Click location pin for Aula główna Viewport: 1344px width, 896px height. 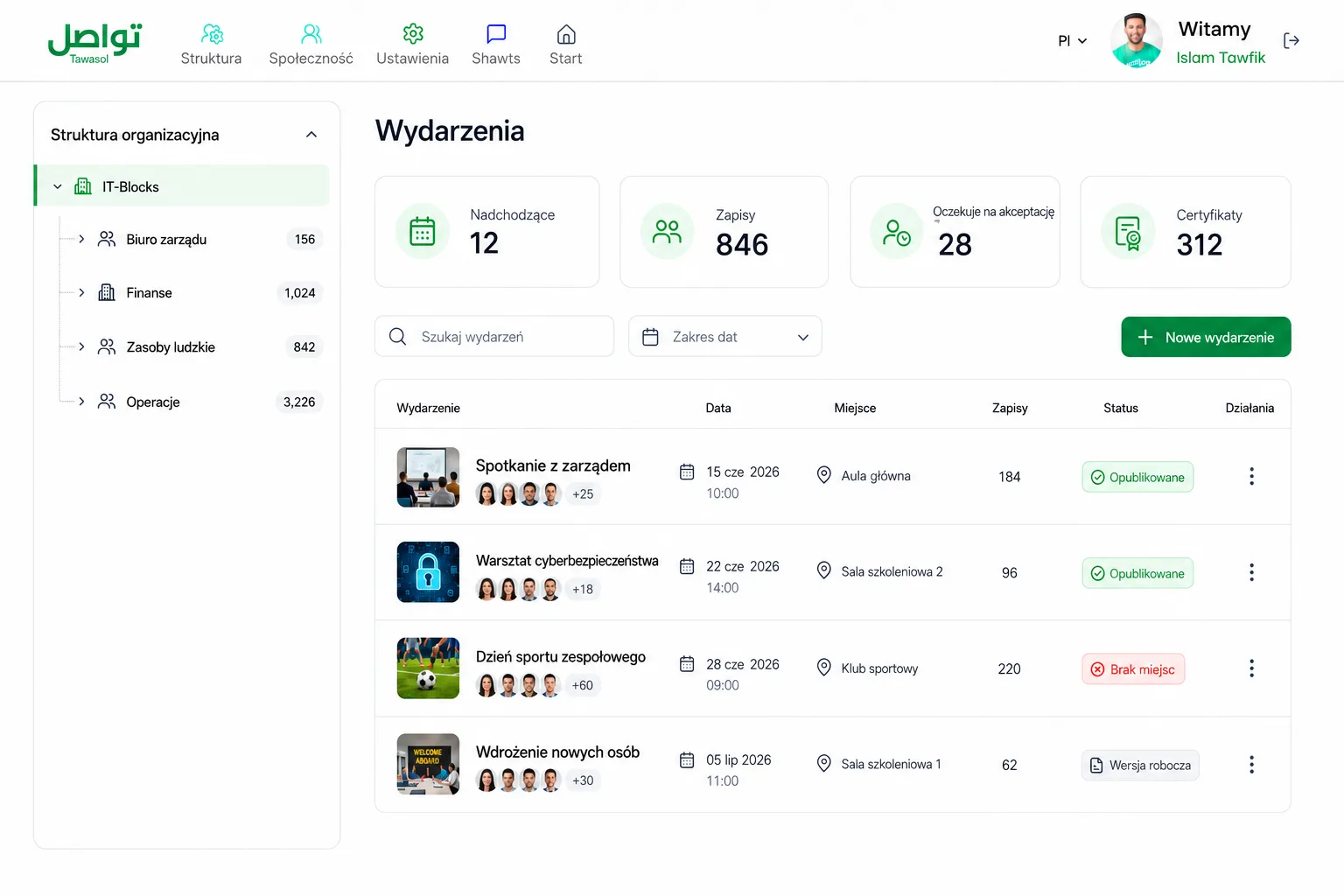tap(823, 475)
